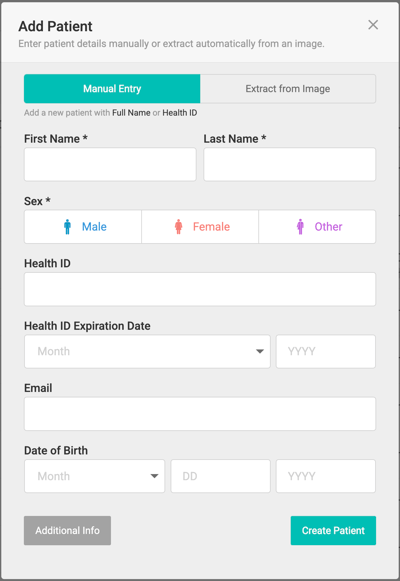This screenshot has height=581, width=400.
Task: Close the Add Patient dialog
Action: [x=373, y=25]
